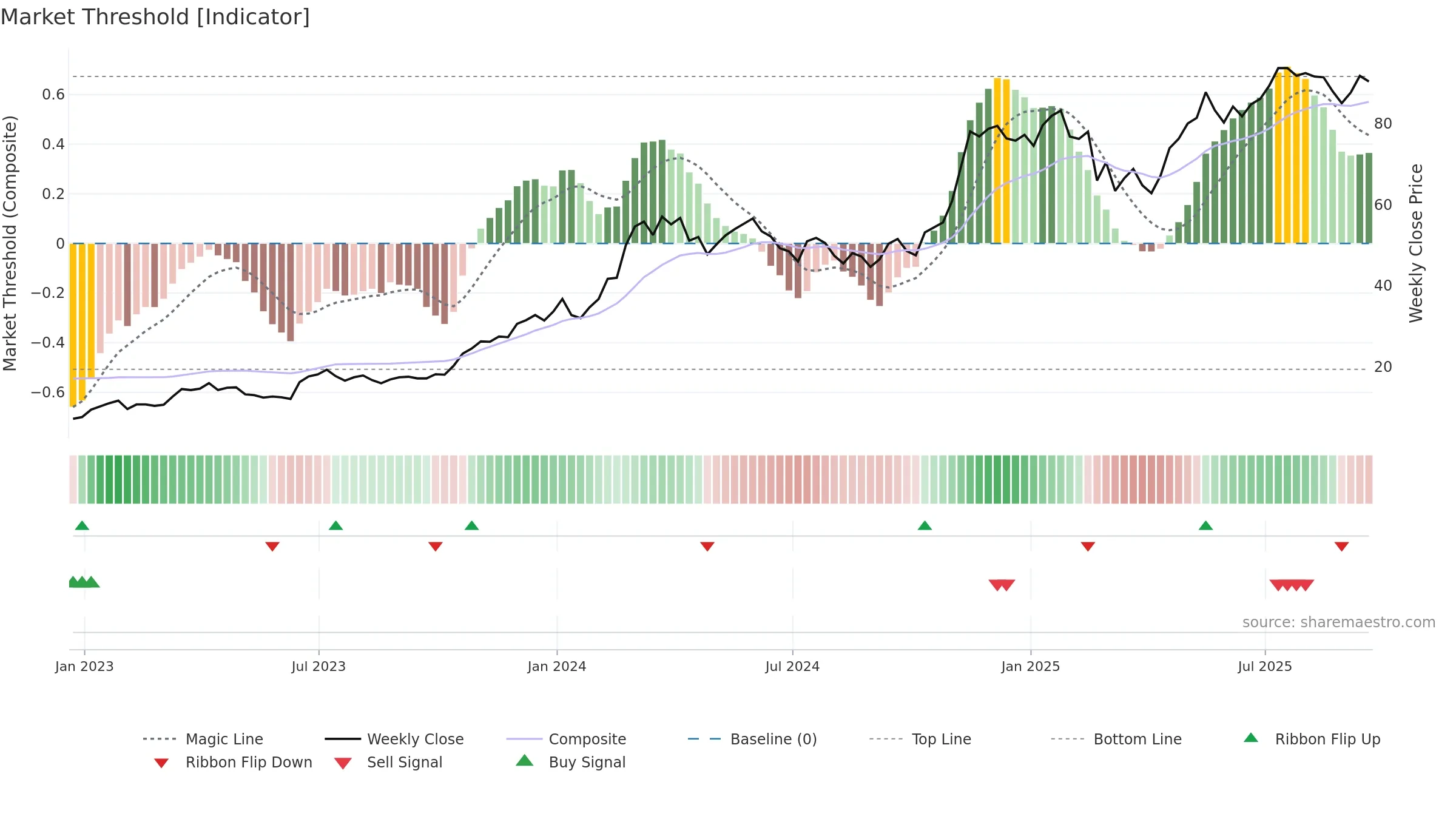The width and height of the screenshot is (1456, 819).
Task: Toggle the Baseline (0) legend entry
Action: pyautogui.click(x=752, y=739)
